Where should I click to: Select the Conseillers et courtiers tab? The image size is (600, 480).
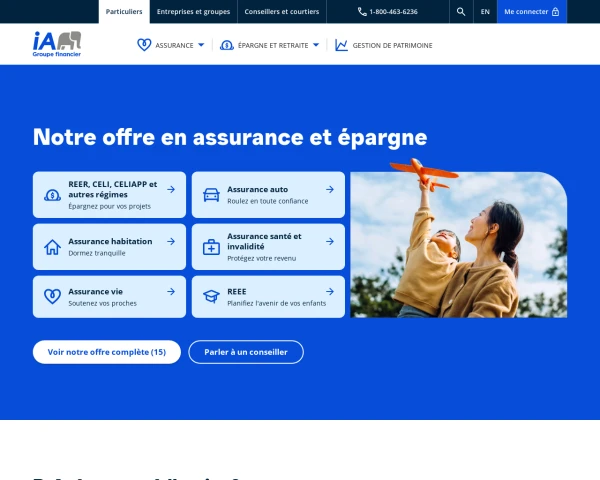[282, 12]
